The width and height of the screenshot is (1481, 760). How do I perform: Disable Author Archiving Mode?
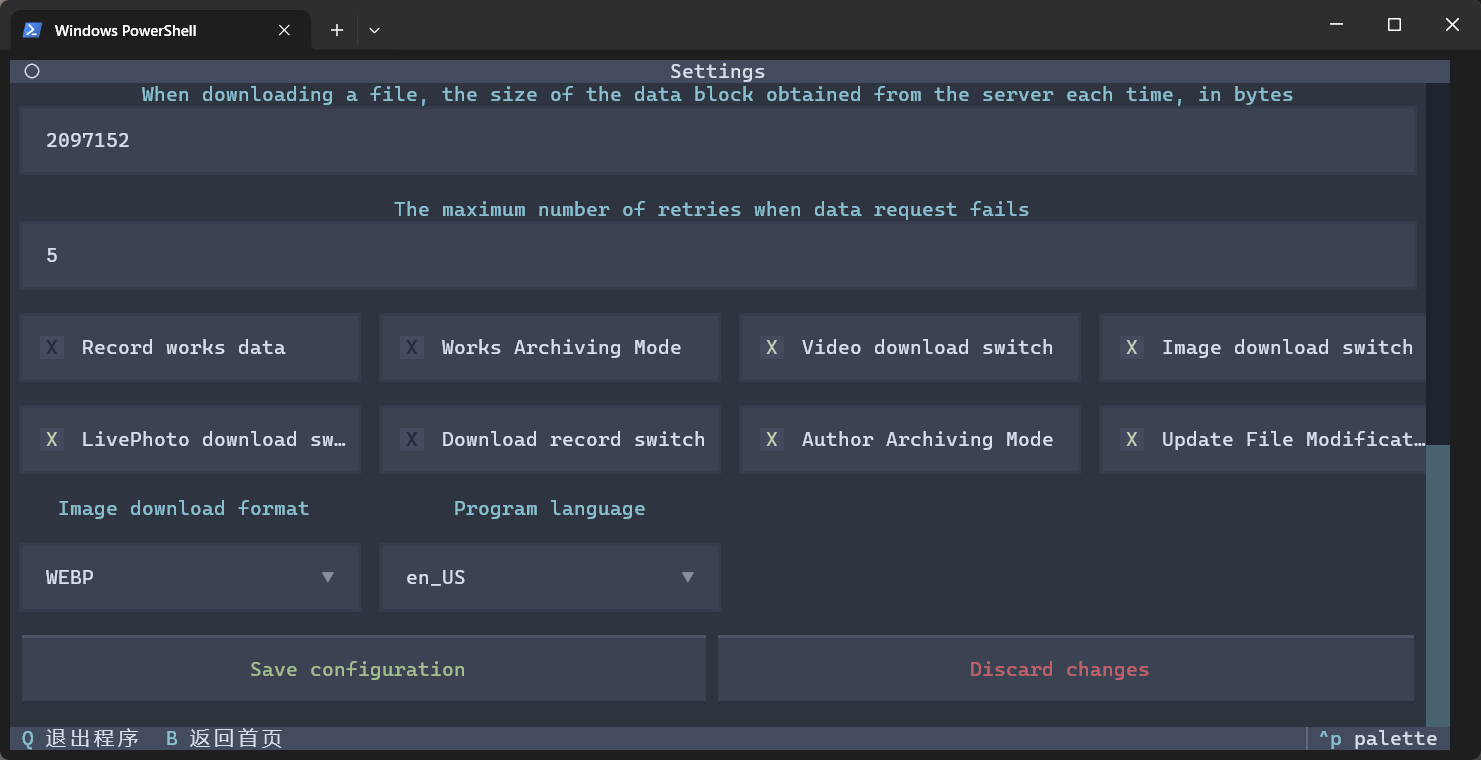772,439
